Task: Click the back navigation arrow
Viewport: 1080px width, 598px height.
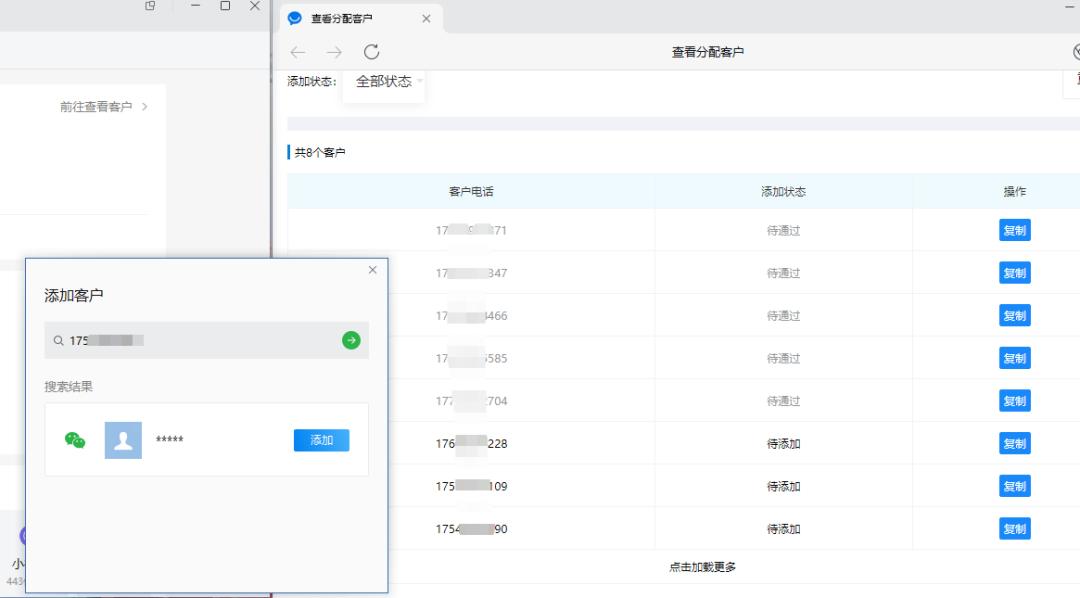Action: (297, 52)
